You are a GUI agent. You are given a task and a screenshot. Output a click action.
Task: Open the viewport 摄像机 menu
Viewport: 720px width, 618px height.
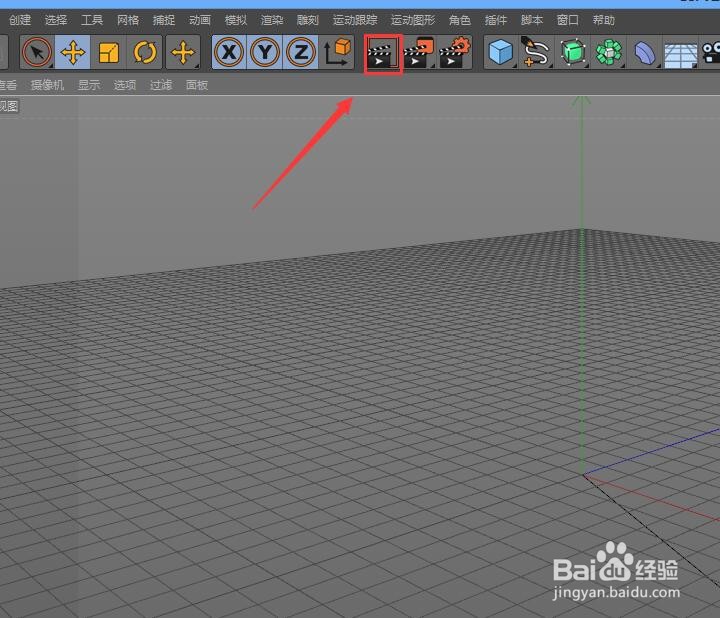click(47, 85)
